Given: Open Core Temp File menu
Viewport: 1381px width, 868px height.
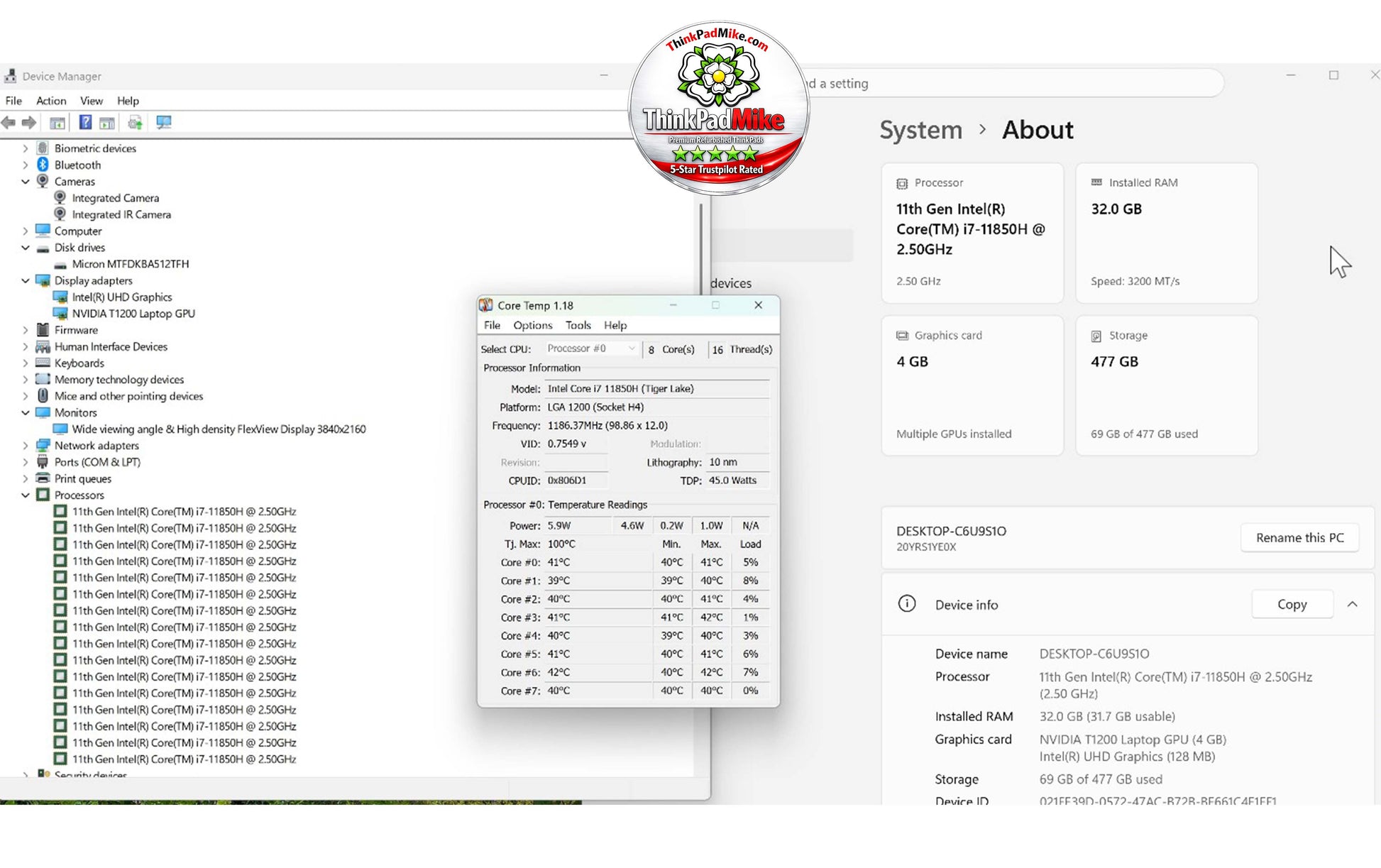Looking at the screenshot, I should coord(492,325).
